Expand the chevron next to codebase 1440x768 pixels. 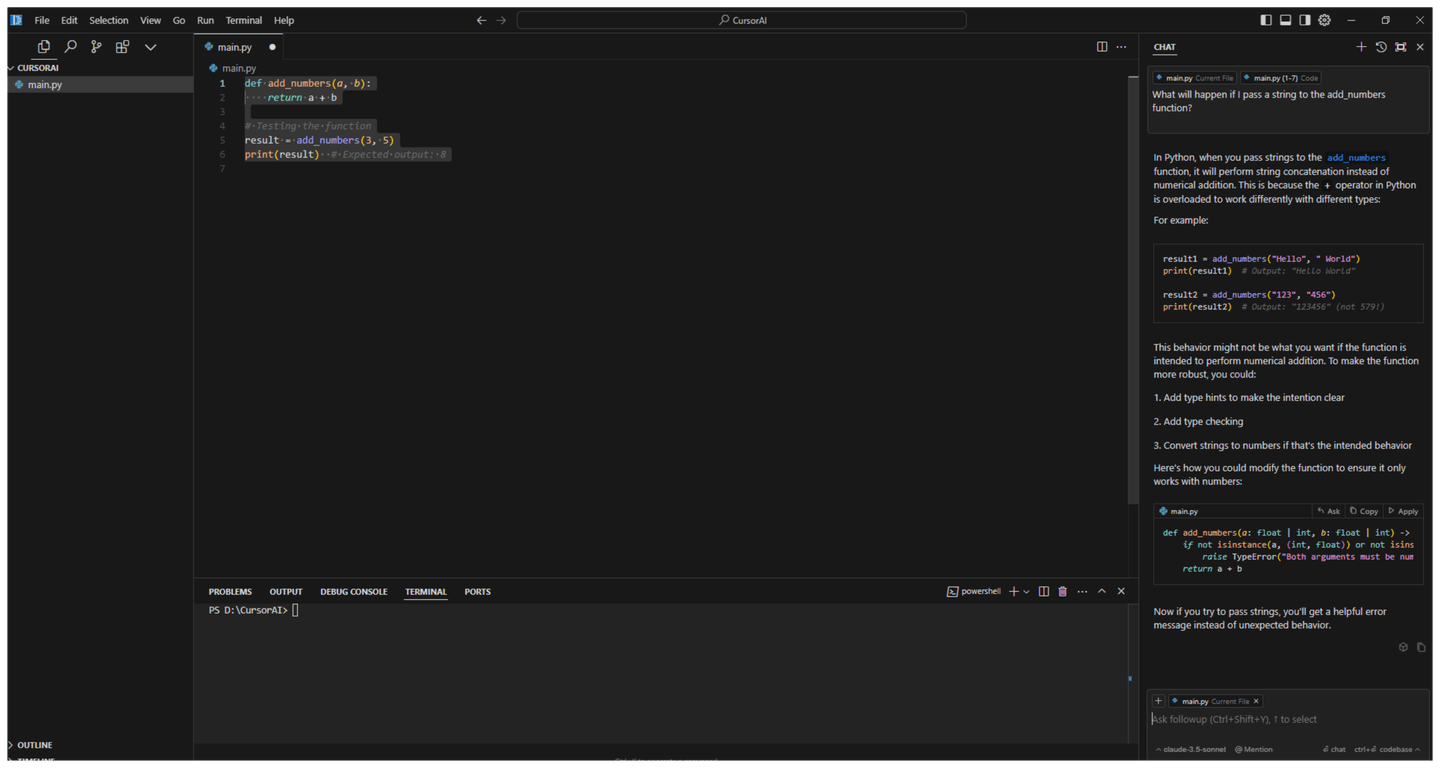pyautogui.click(x=1417, y=749)
